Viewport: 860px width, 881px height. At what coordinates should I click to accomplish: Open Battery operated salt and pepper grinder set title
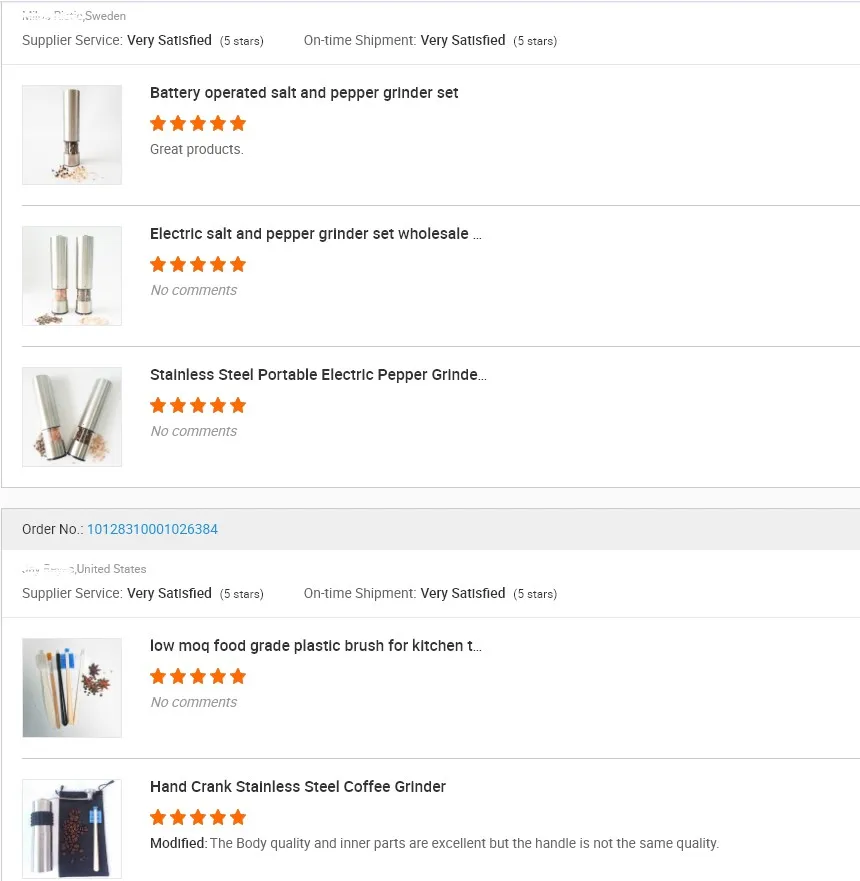click(304, 93)
